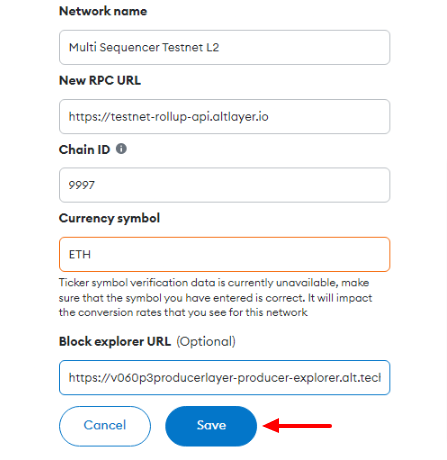Click the 'New RPC URL' label
The height and width of the screenshot is (460, 447).
click(100, 80)
